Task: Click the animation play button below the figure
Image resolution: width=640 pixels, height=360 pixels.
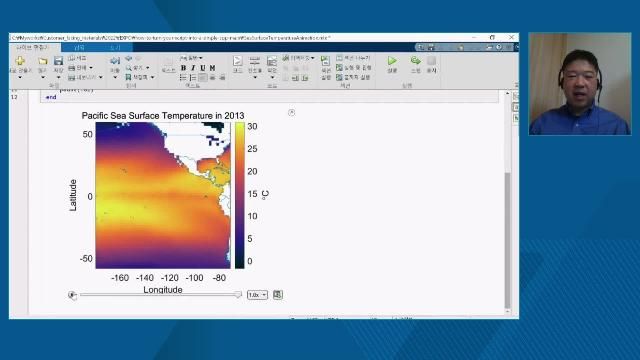Action: 72,295
